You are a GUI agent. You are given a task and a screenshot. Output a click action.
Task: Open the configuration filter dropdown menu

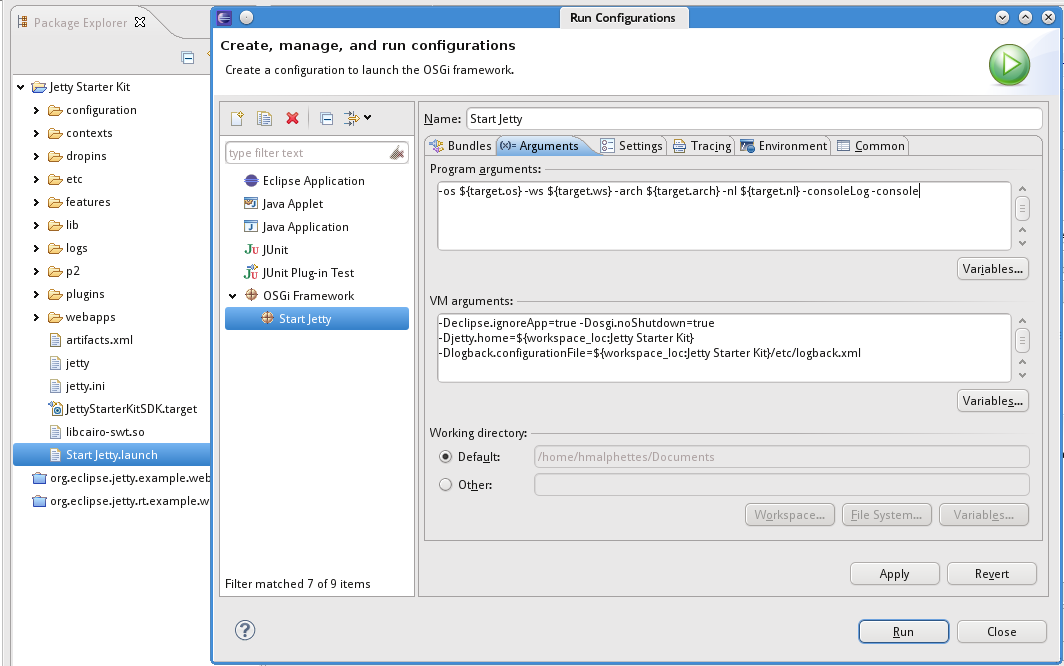[358, 118]
